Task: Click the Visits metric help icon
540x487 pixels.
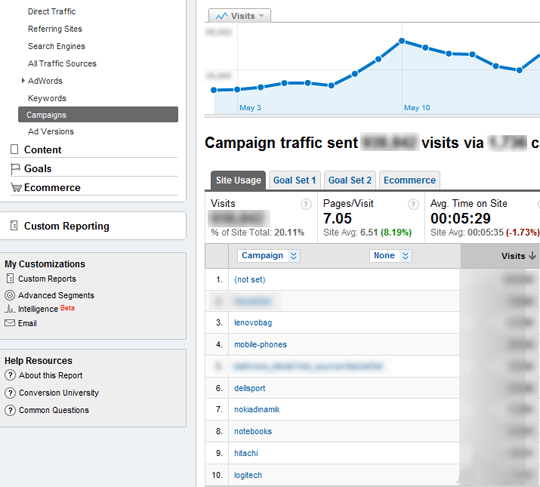Action: pos(306,204)
